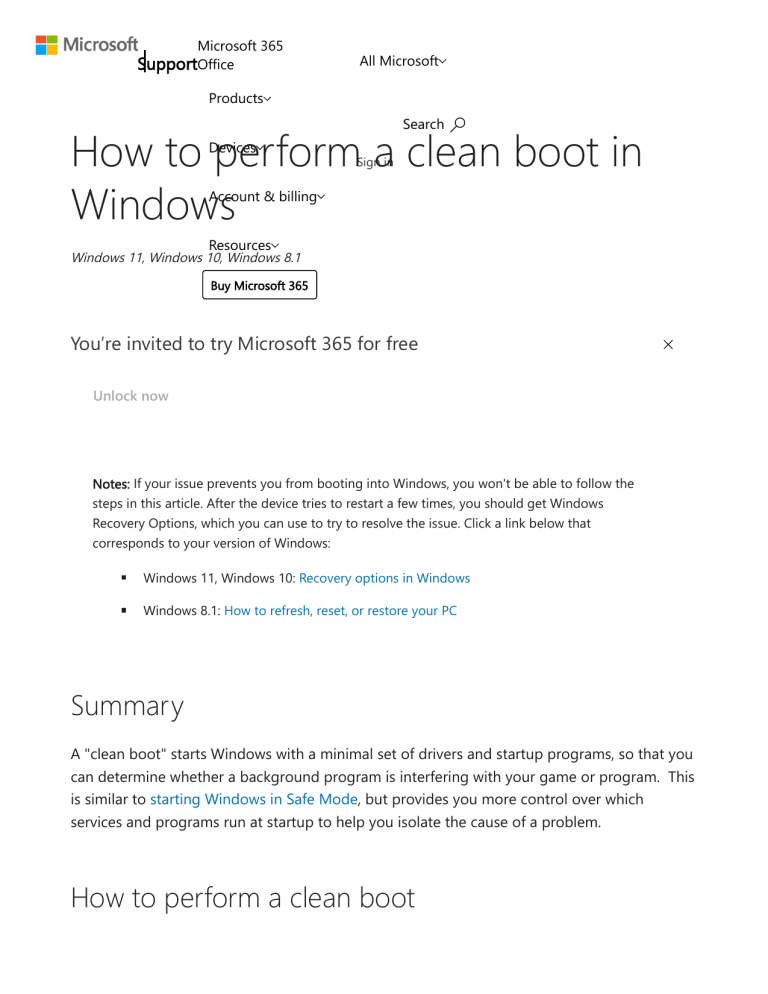Switch to the Microsoft 365 section
Image resolution: width=768 pixels, height=994 pixels.
tap(240, 45)
